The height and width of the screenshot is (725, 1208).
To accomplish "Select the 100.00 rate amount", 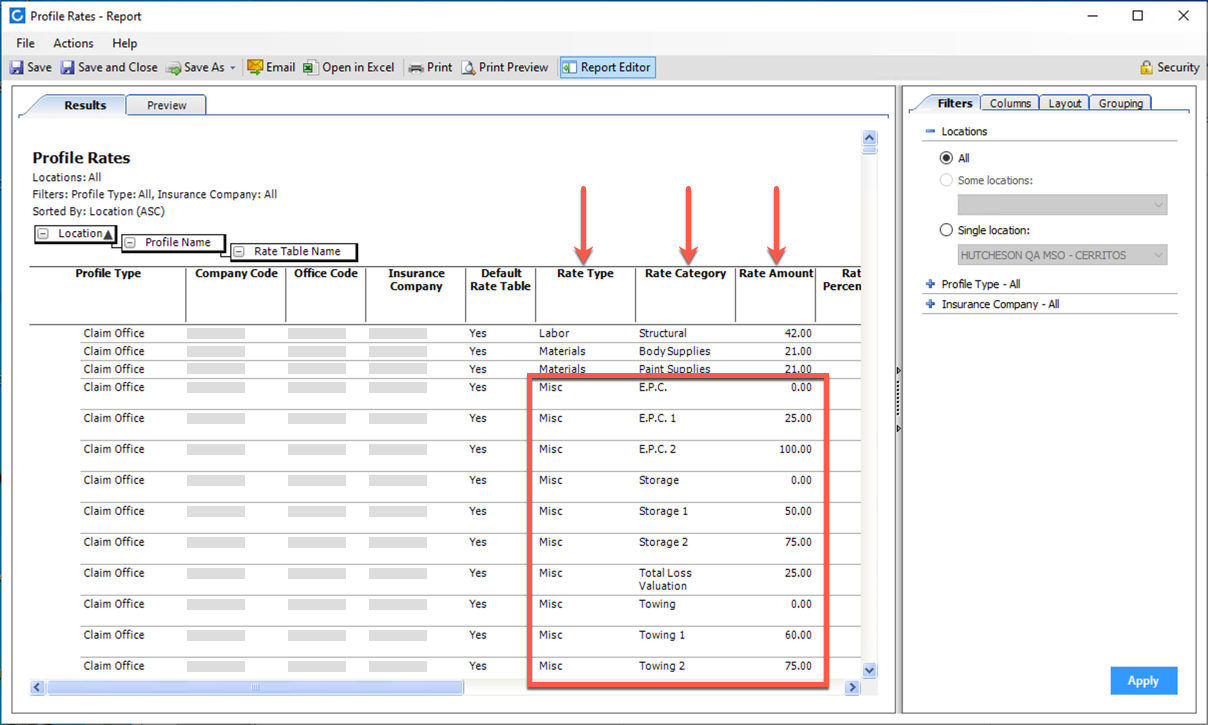I will click(795, 449).
